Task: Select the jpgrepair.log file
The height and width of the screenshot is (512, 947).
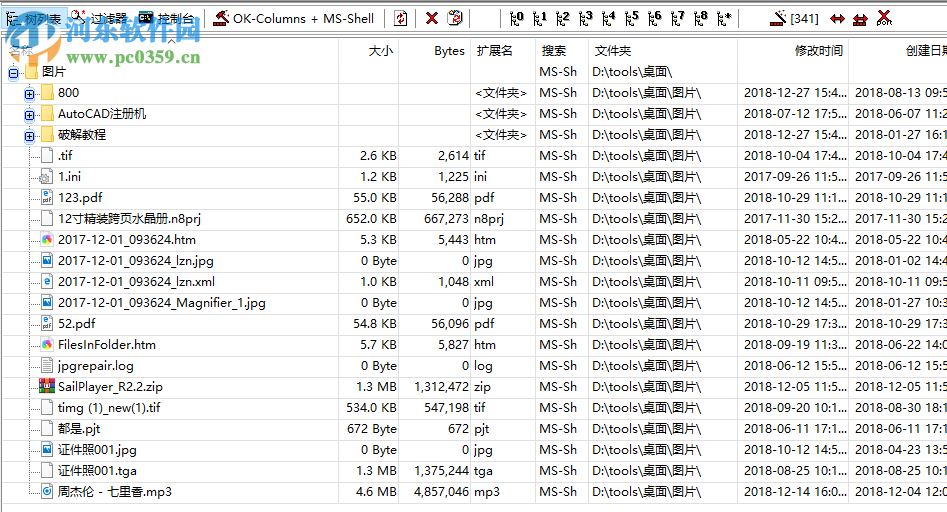Action: (95, 366)
